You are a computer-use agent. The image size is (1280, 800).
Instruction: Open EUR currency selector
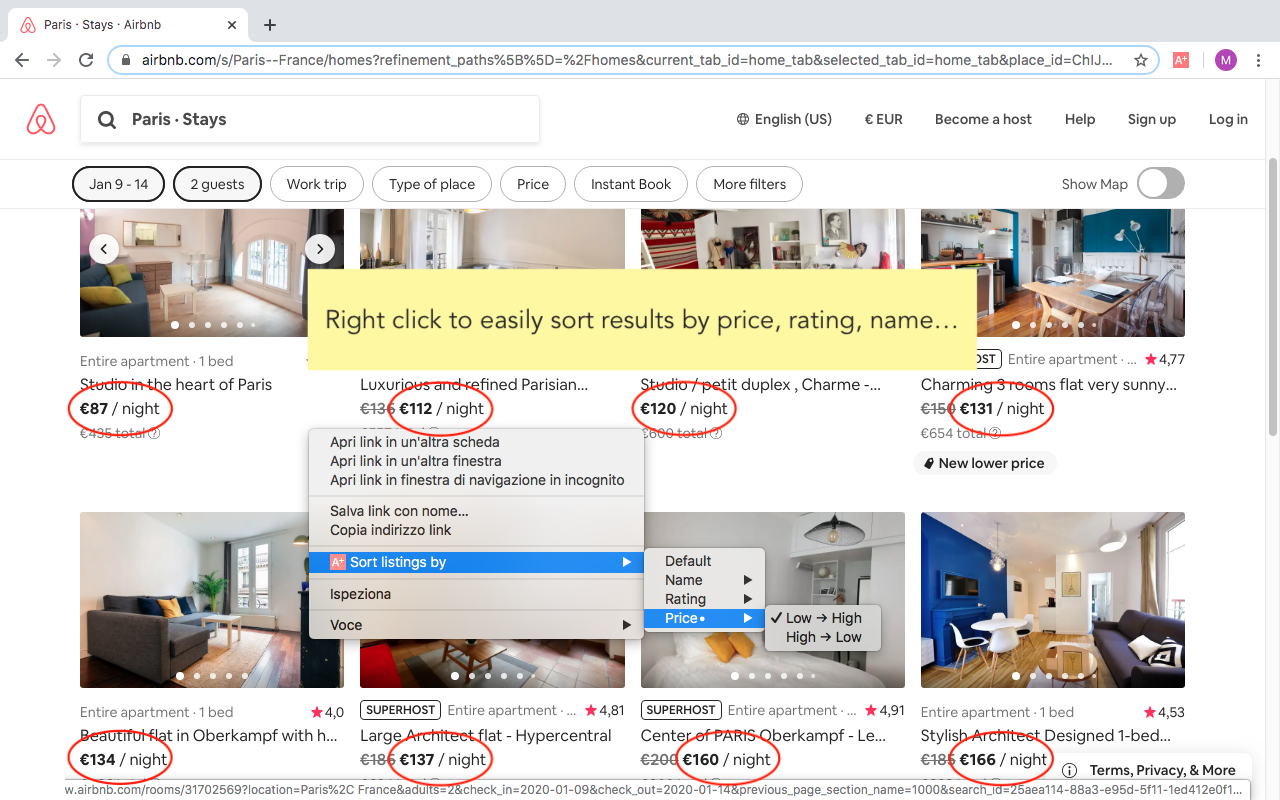pyautogui.click(x=883, y=119)
